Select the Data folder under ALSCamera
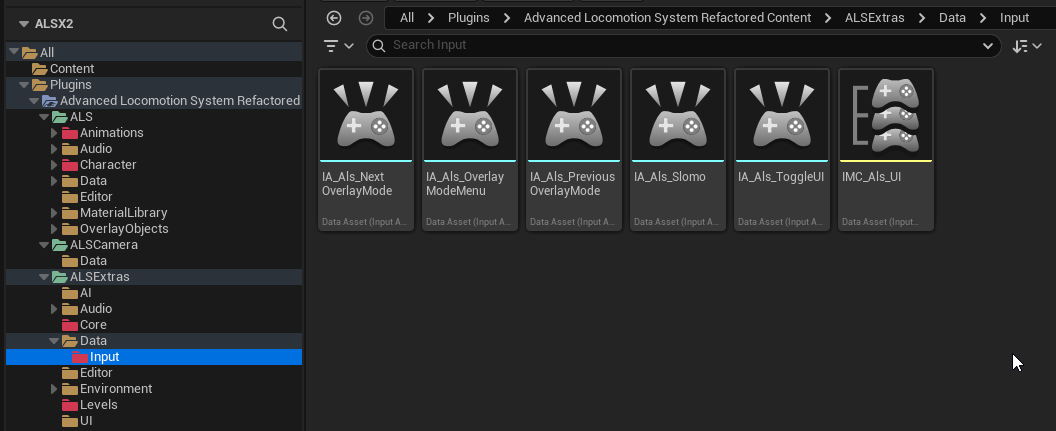Image resolution: width=1056 pixels, height=431 pixels. [93, 261]
